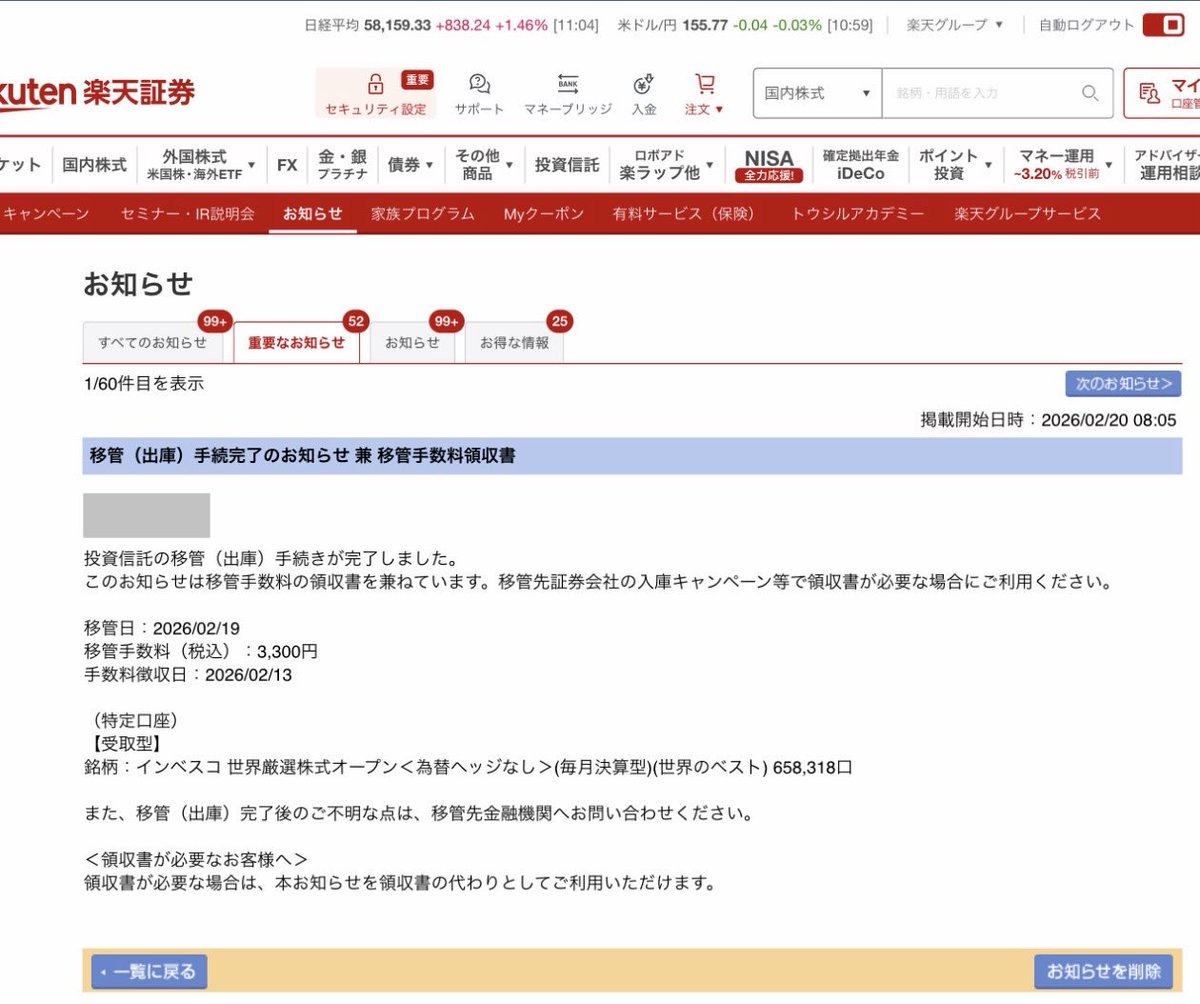The height and width of the screenshot is (1004, 1200).
Task: Open 楽天グループサービス submenu
Action: click(1028, 214)
